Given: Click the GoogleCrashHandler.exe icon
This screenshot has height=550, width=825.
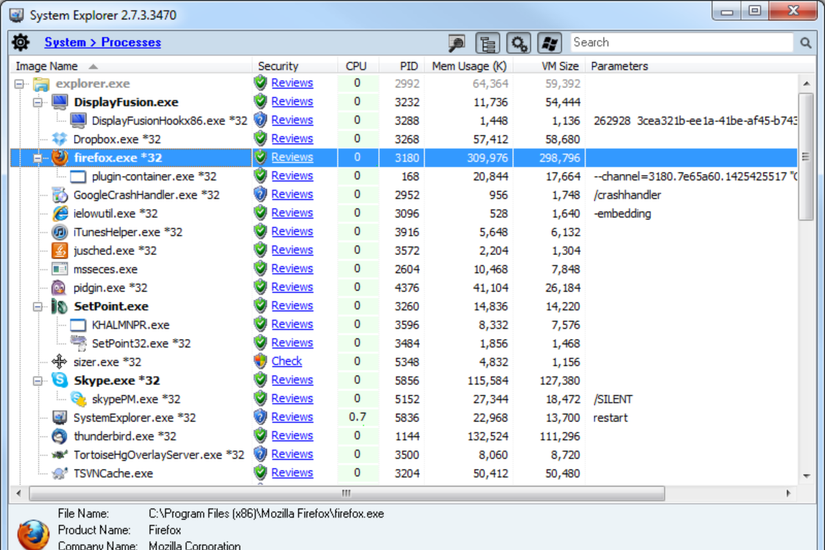Looking at the screenshot, I should 60,195.
